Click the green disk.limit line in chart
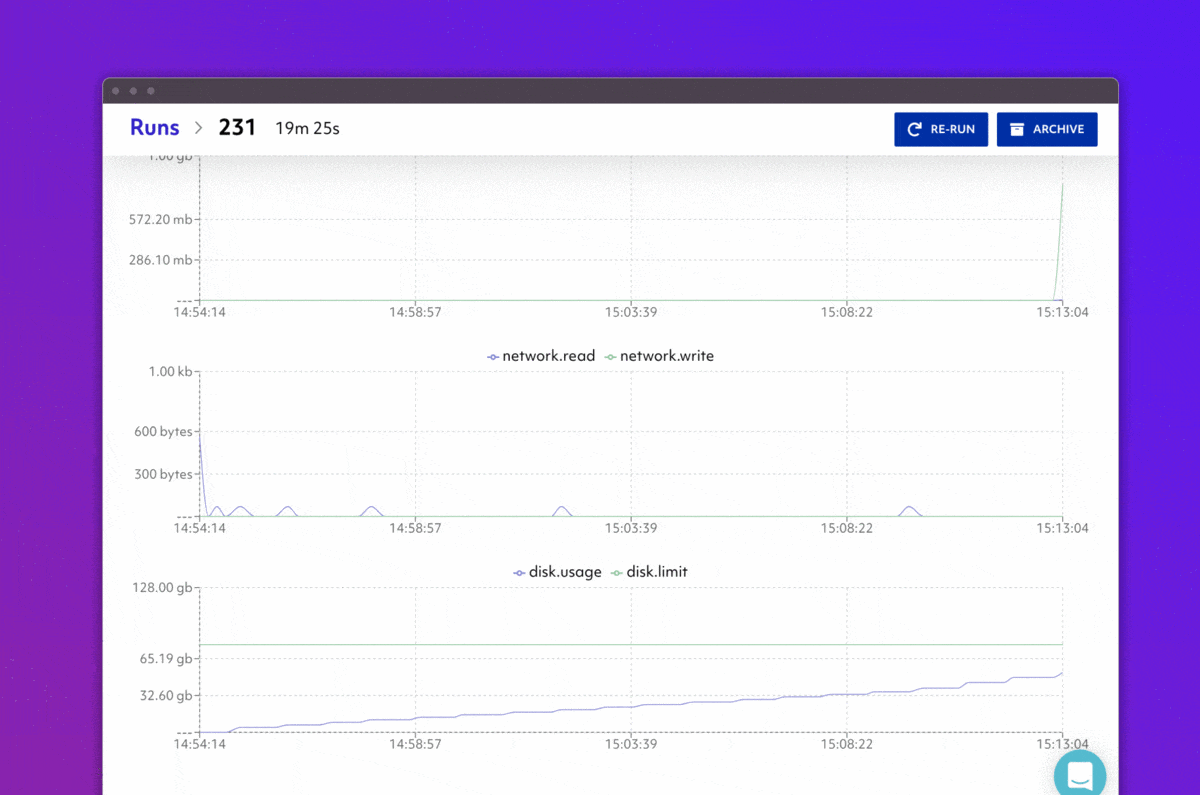Image resolution: width=1200 pixels, height=795 pixels. point(631,645)
